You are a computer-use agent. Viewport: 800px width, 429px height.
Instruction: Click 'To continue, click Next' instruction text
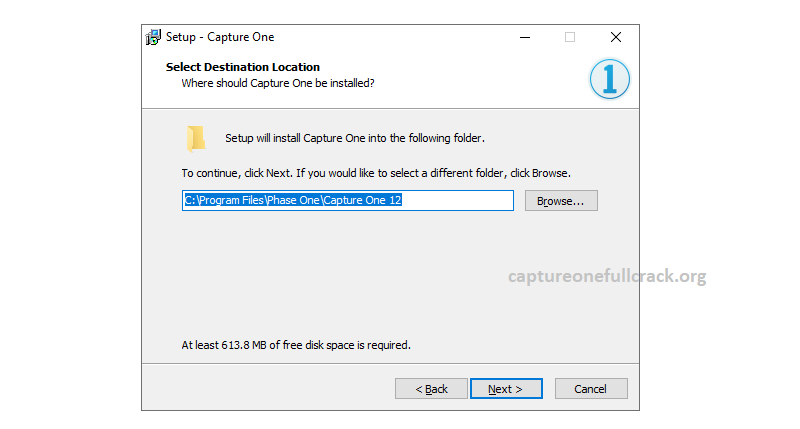(x=376, y=173)
